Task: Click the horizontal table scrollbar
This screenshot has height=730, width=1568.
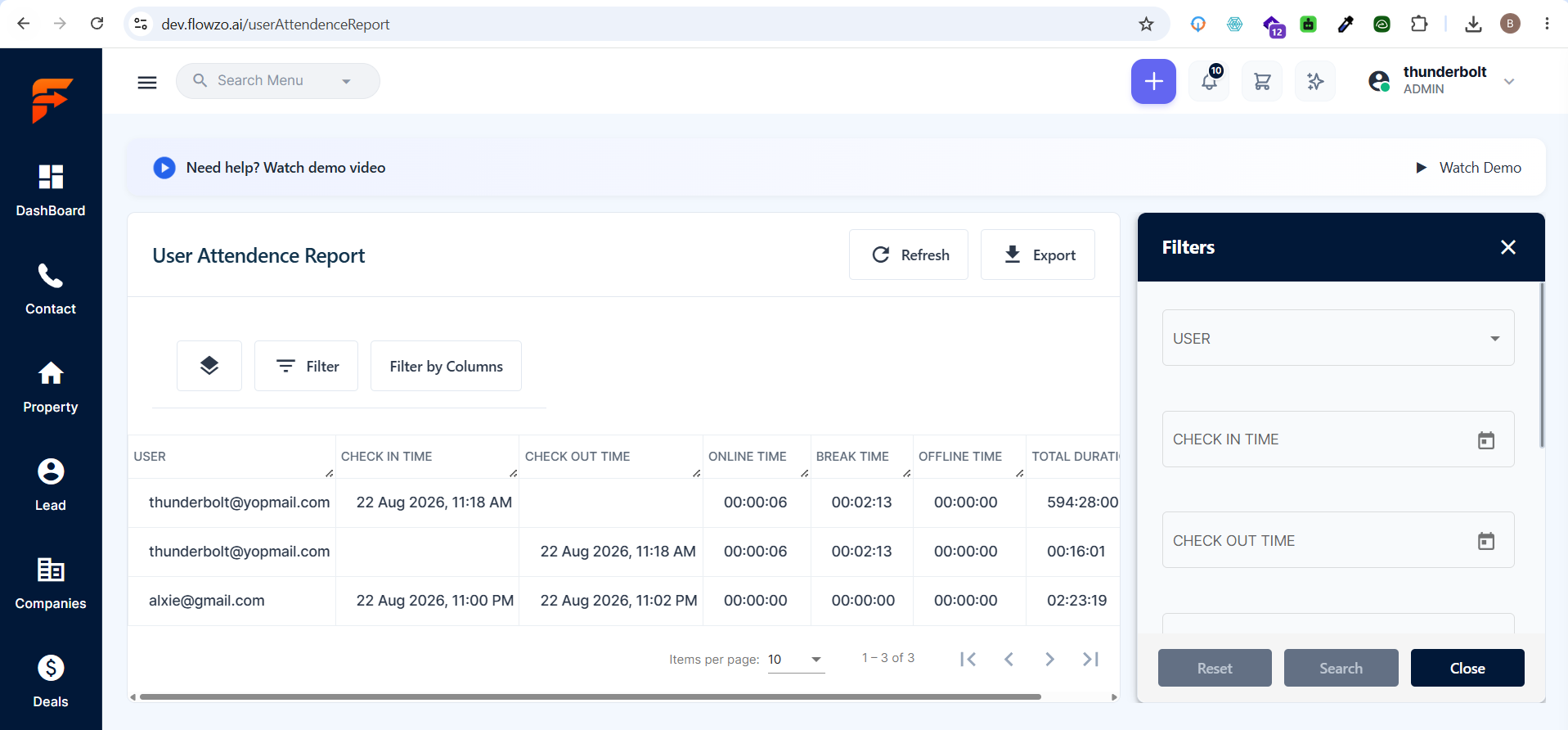Action: tap(591, 697)
